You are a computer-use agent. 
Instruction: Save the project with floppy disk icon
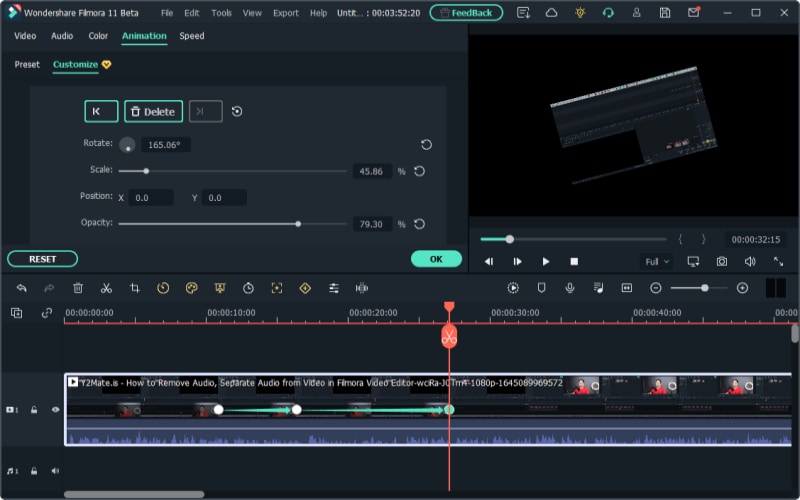[x=665, y=13]
